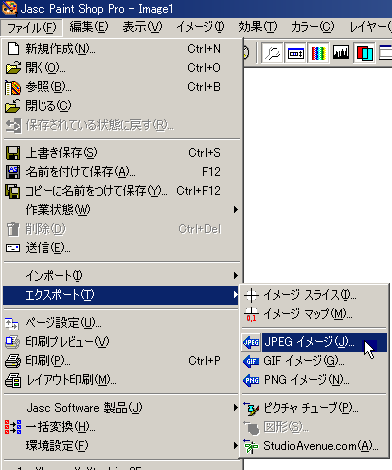
Task: Click the JPEG export arrow icon
Action: [251, 342]
